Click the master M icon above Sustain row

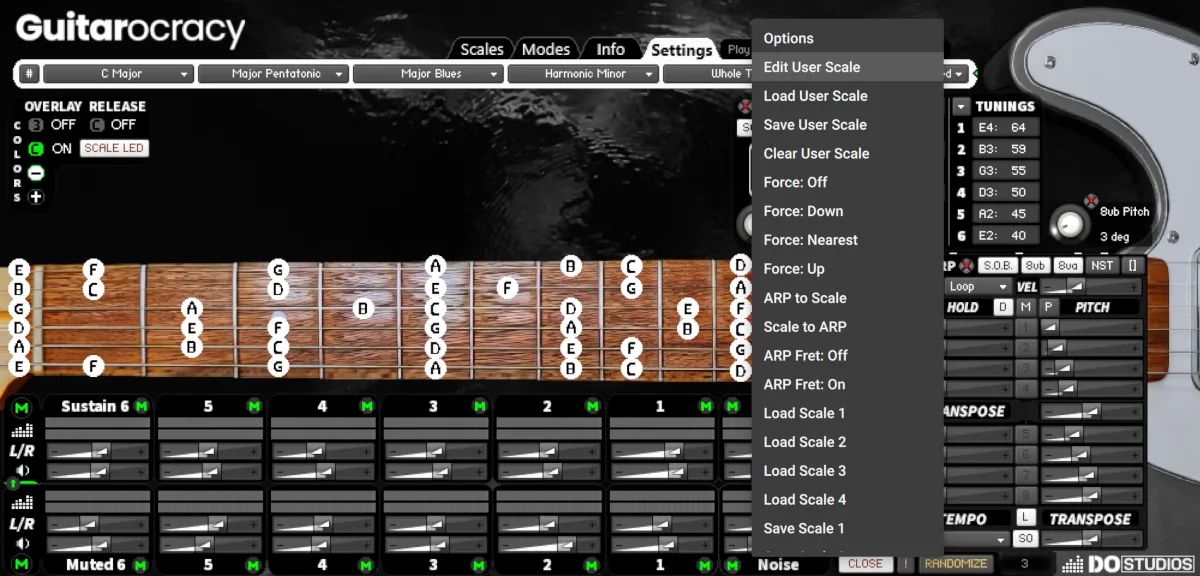[22, 407]
